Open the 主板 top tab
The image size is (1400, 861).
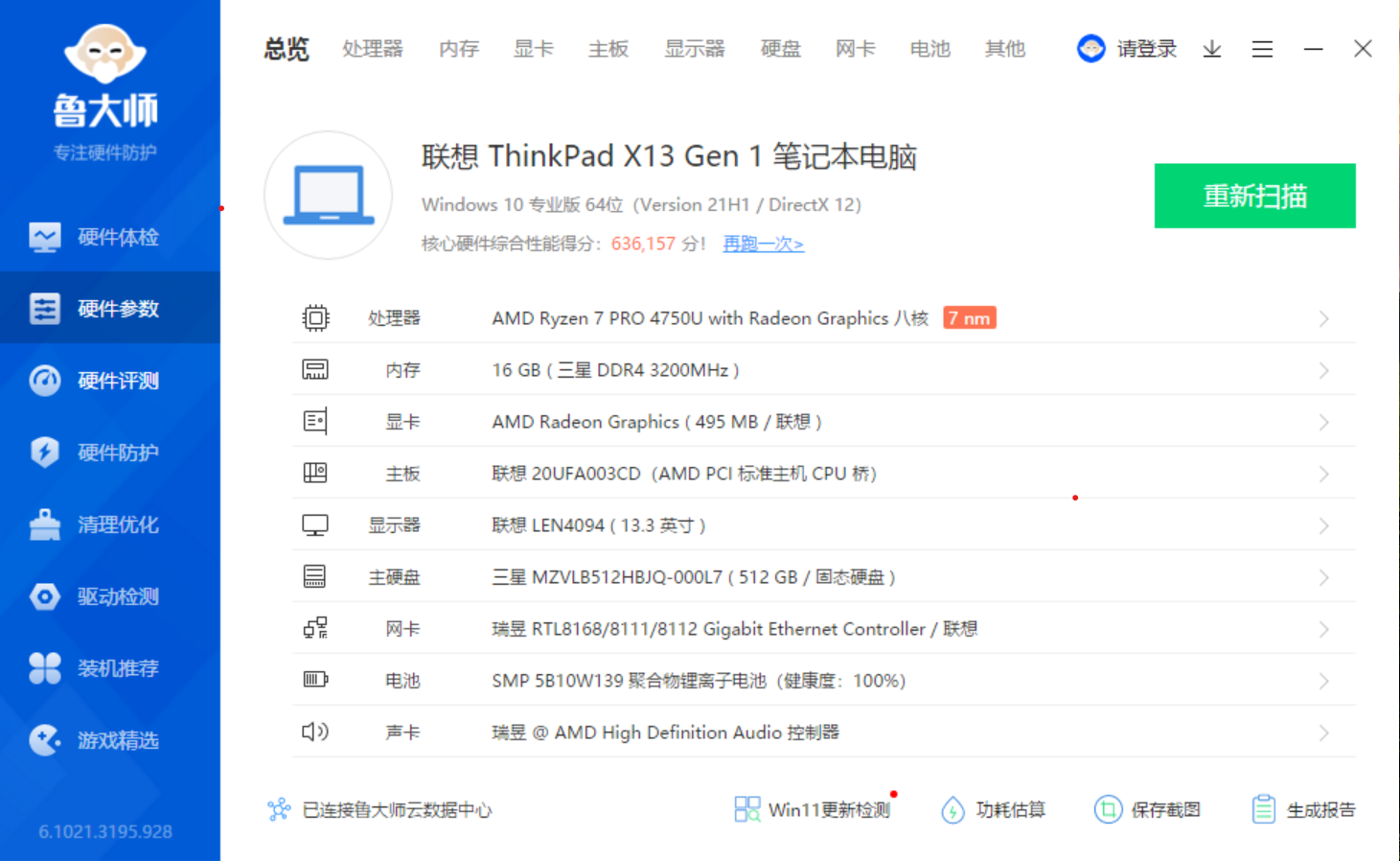coord(608,49)
